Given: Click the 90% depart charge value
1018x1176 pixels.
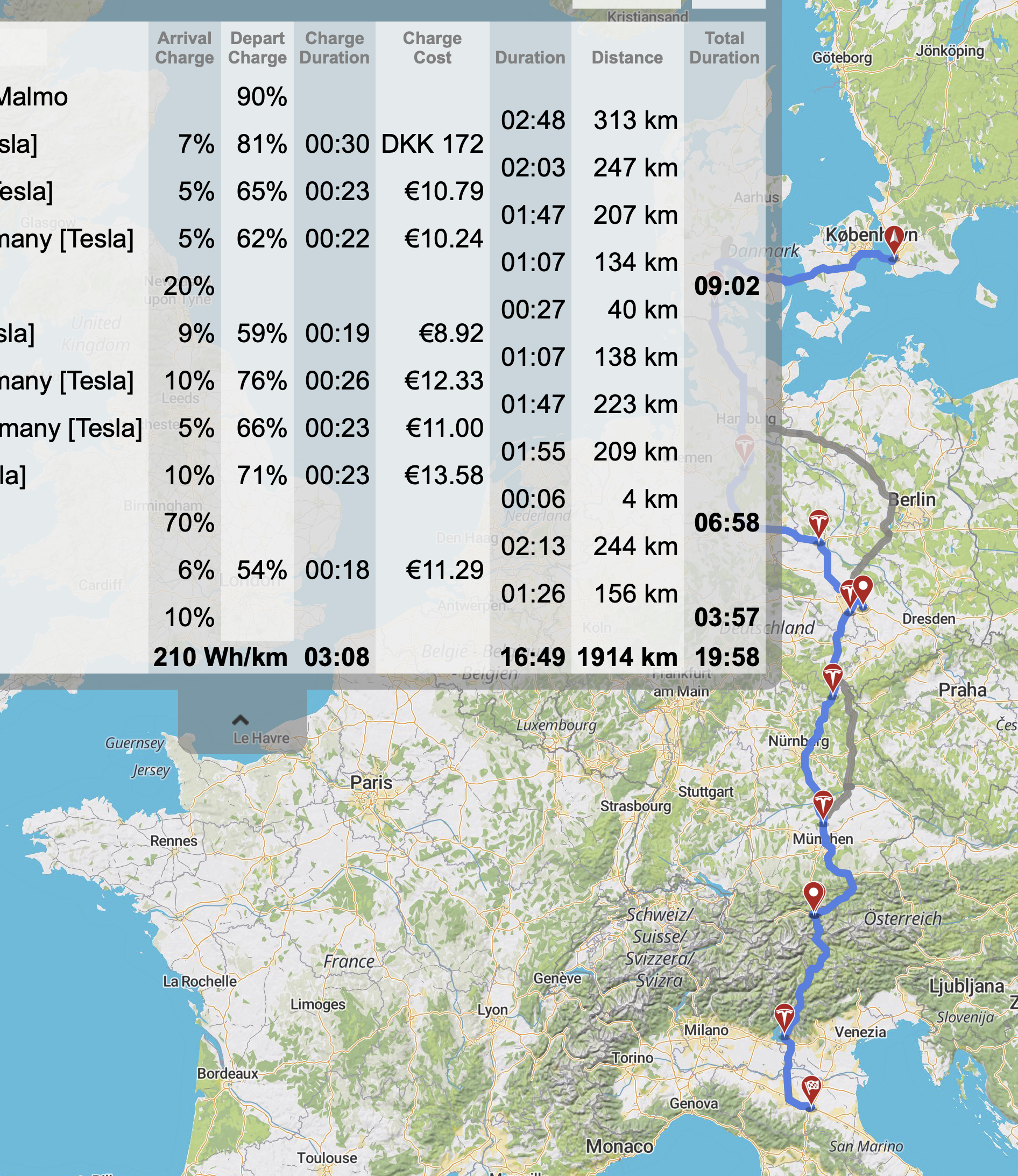Looking at the screenshot, I should [x=262, y=97].
